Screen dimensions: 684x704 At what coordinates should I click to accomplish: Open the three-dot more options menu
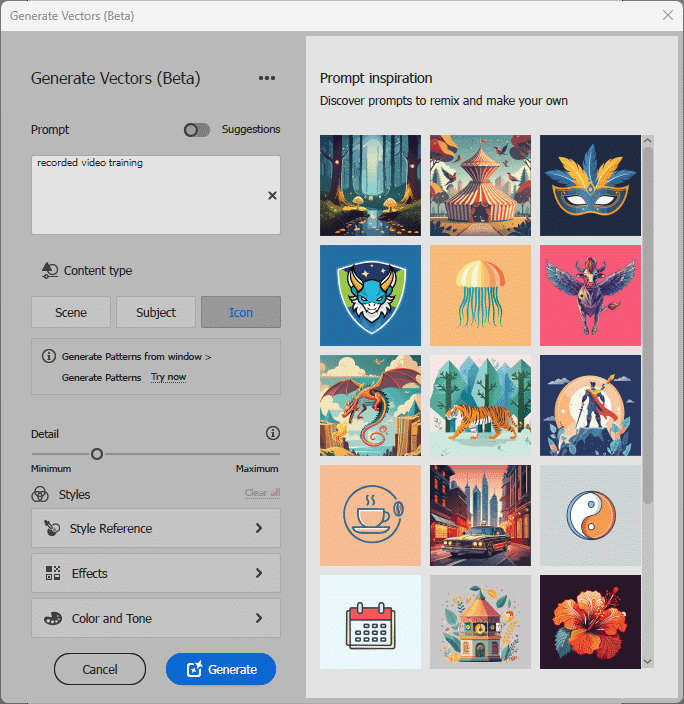(x=266, y=79)
